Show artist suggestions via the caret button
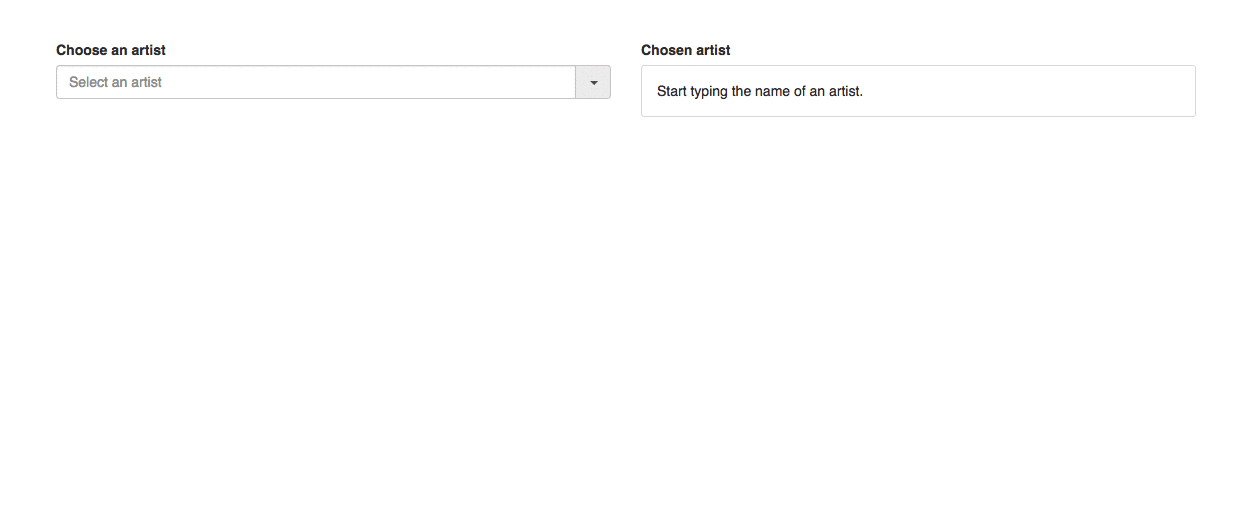Viewport: 1244px width, 529px height. (x=593, y=82)
